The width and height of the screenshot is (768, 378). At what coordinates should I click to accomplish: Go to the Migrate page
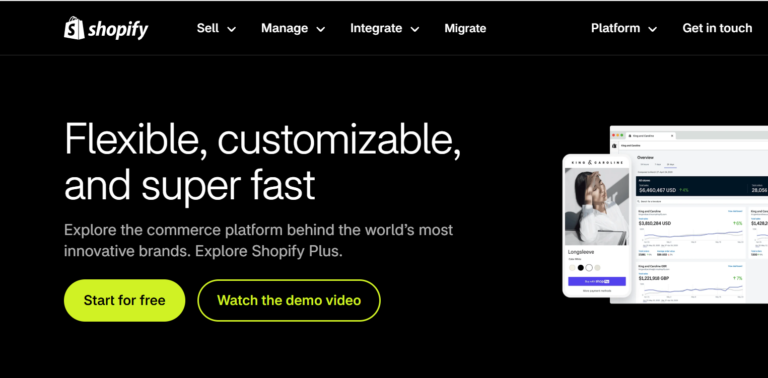(x=465, y=28)
